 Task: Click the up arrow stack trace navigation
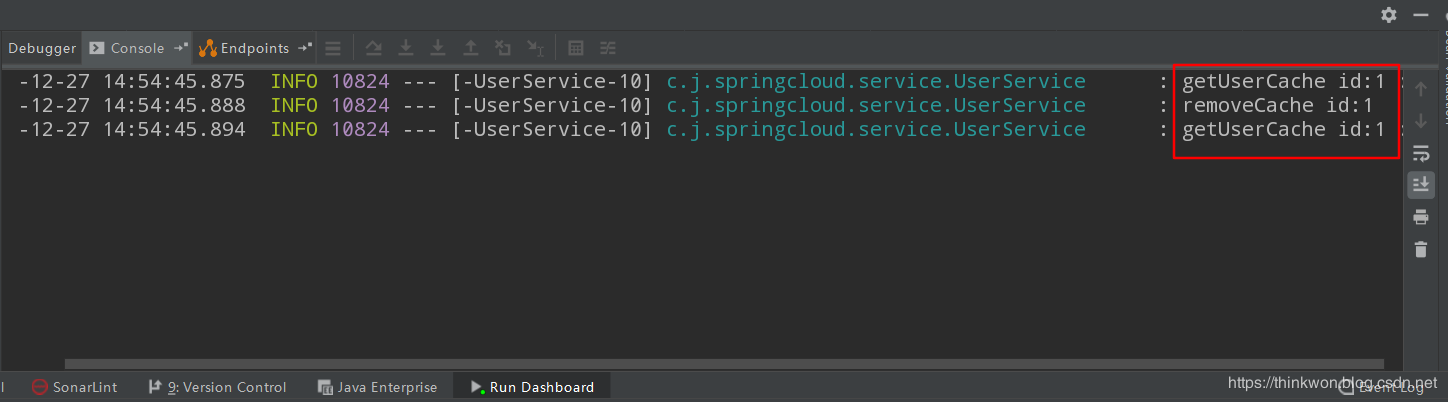click(1420, 89)
